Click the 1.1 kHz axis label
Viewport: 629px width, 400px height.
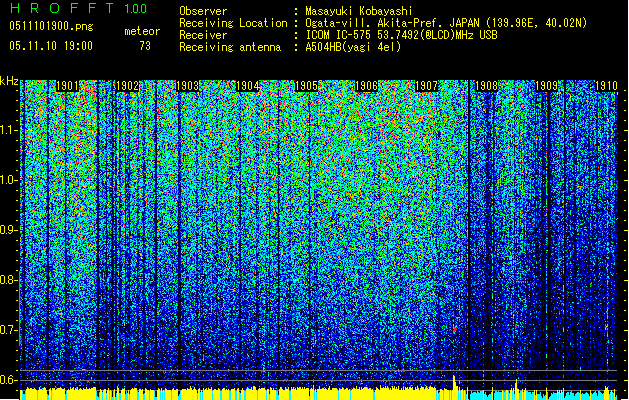tap(8, 130)
